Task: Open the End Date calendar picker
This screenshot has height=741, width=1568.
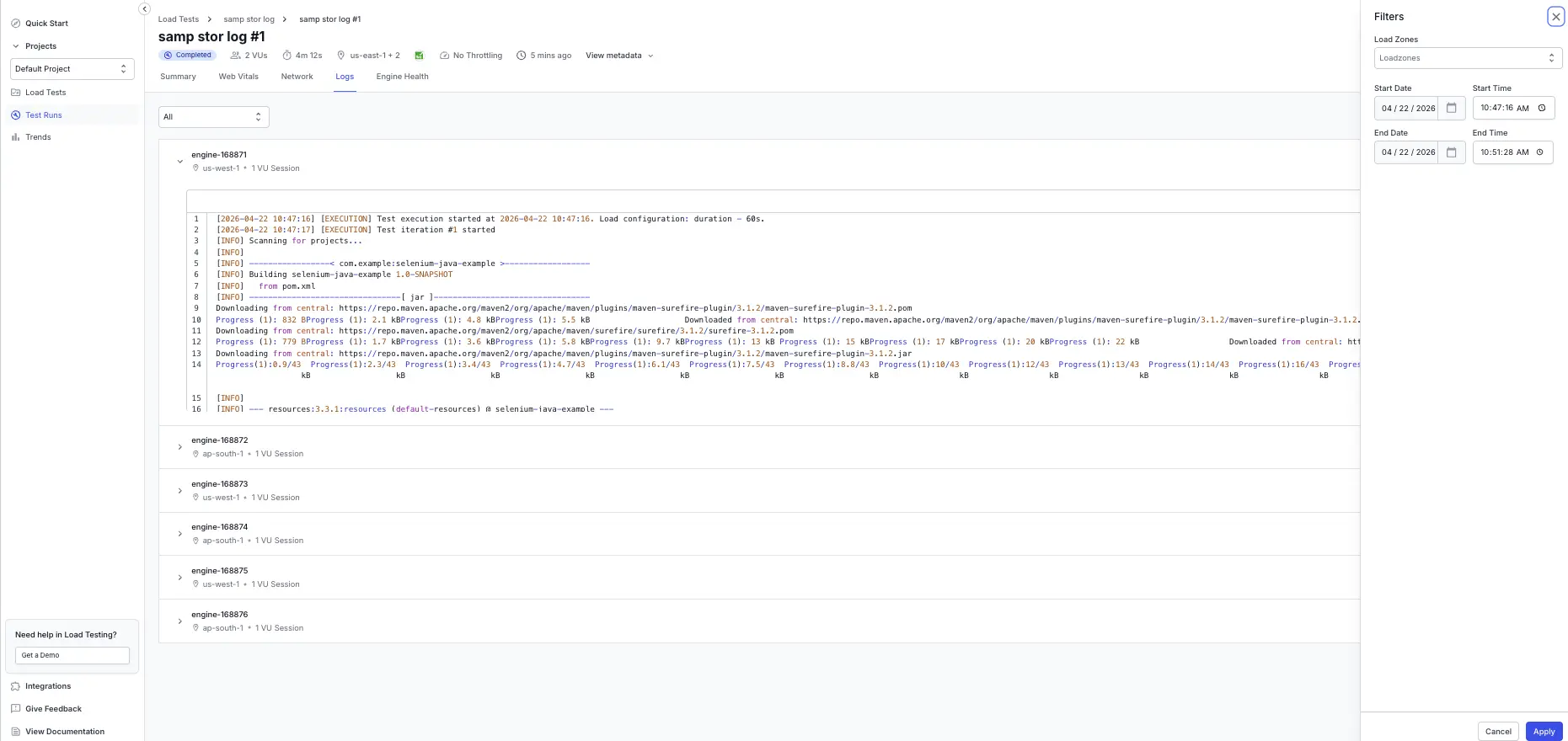Action: [1451, 152]
